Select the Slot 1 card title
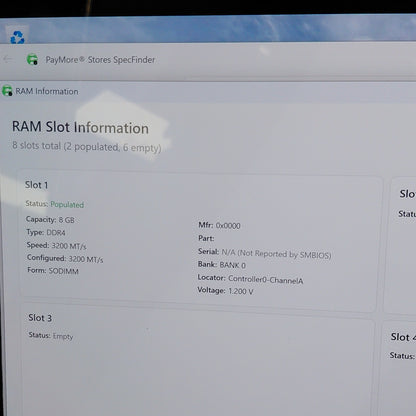416x416 pixels. click(x=36, y=185)
